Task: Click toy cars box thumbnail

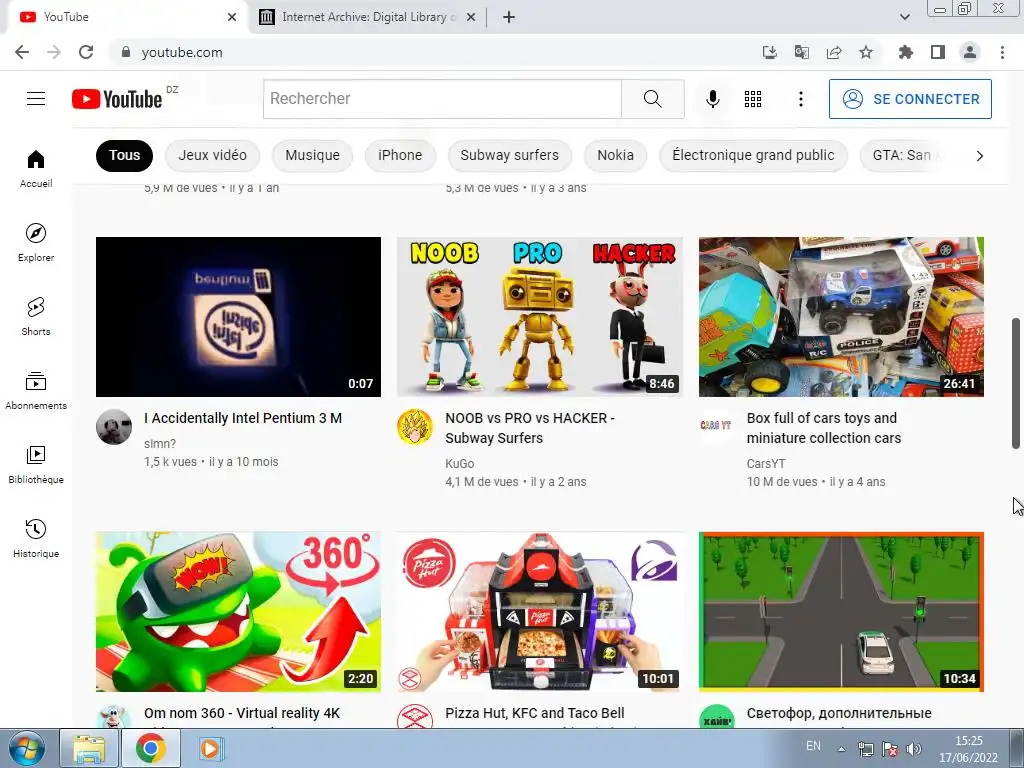Action: tap(841, 317)
